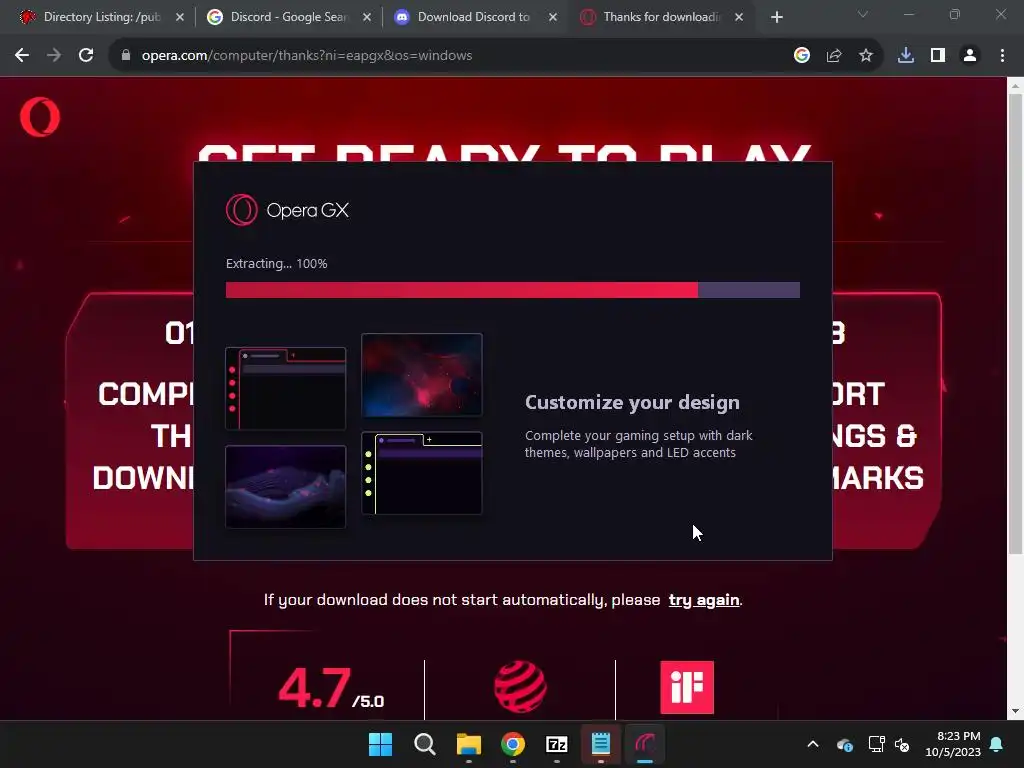This screenshot has height=768, width=1024.
Task: Click the iF design award logo
Action: tap(687, 687)
